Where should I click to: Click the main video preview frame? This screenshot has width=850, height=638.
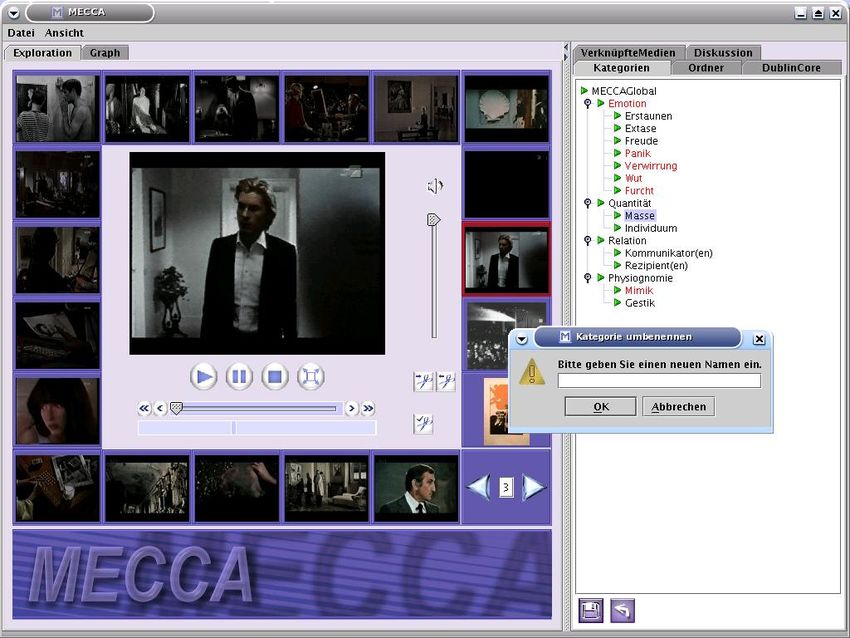[x=257, y=253]
